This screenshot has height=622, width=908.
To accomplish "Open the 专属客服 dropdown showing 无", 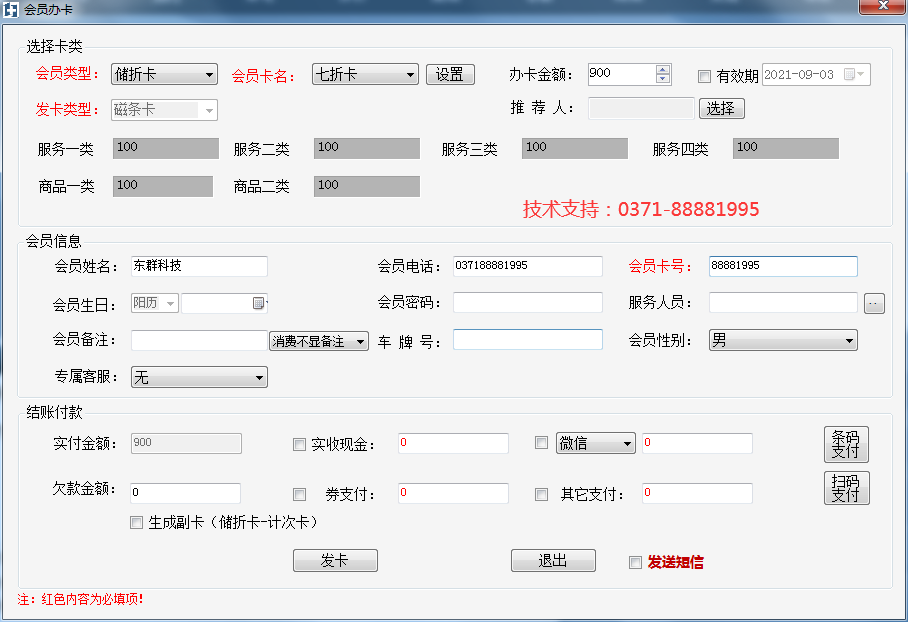I will [199, 377].
